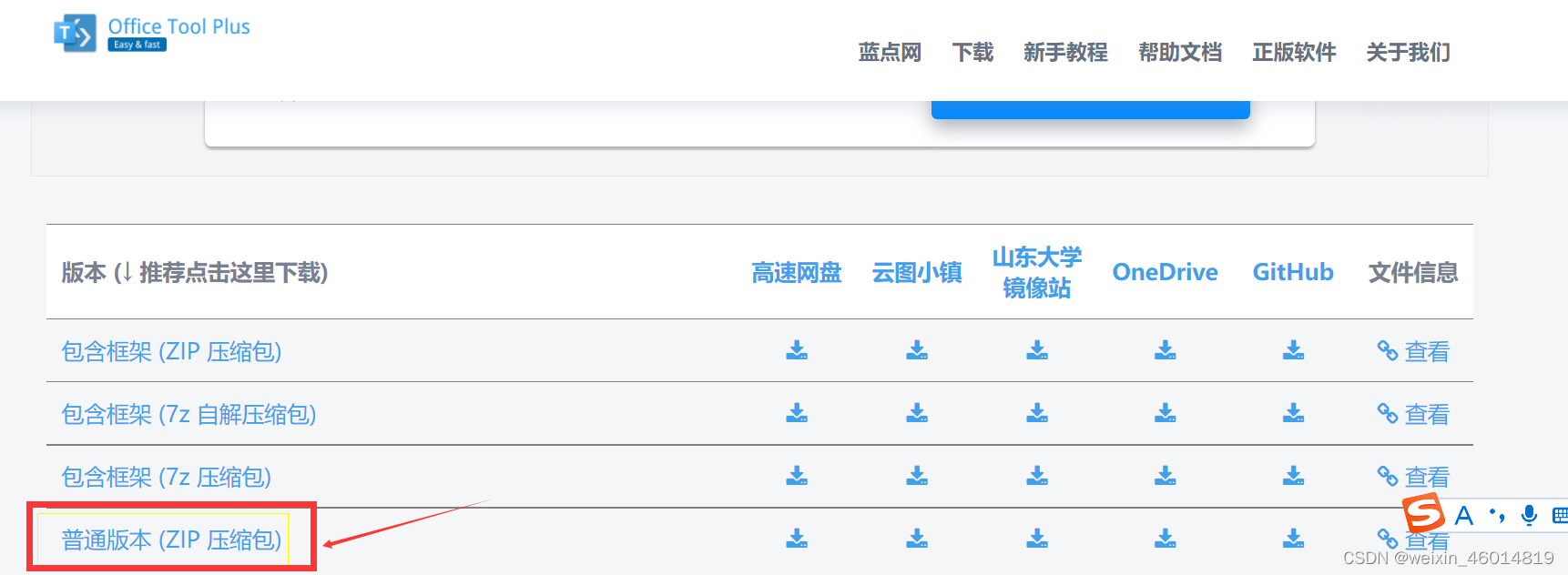
Task: Download 普通版本 ZIP via 高速网盘
Action: (x=797, y=539)
